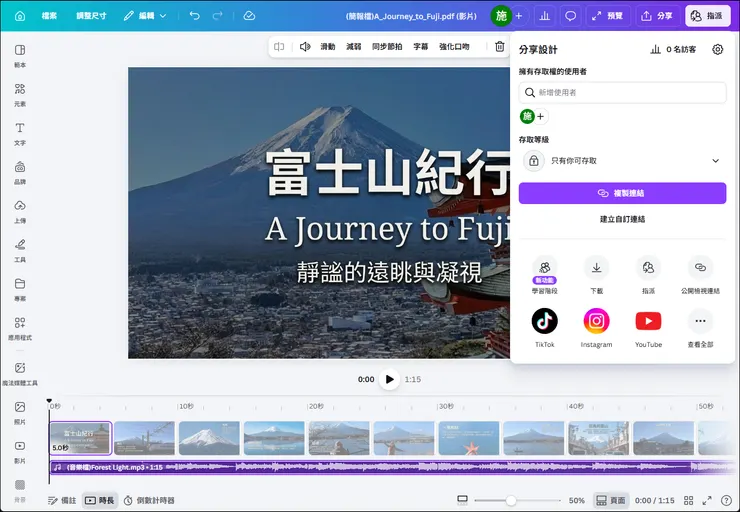Check the cloud save status icon

click(249, 16)
